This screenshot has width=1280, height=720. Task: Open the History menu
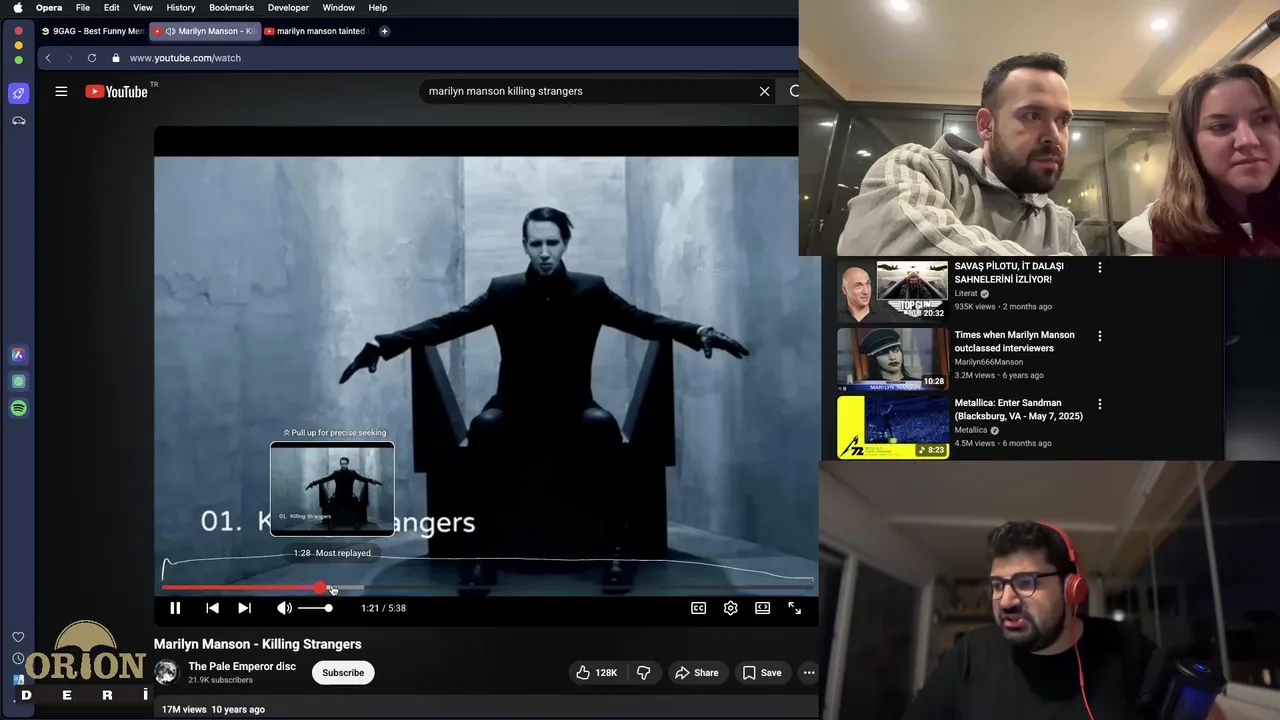coord(180,7)
